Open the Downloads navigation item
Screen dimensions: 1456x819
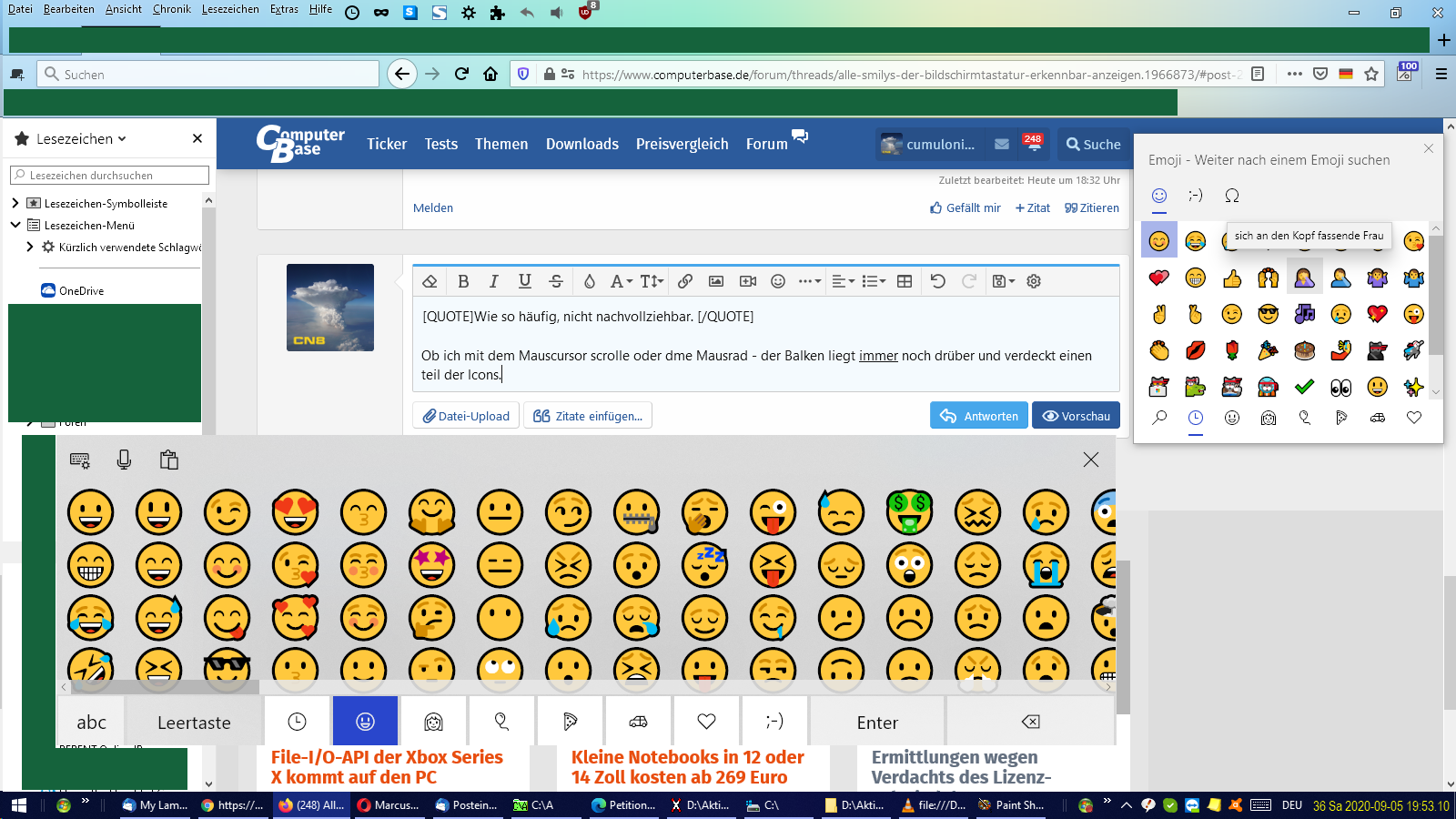582,144
